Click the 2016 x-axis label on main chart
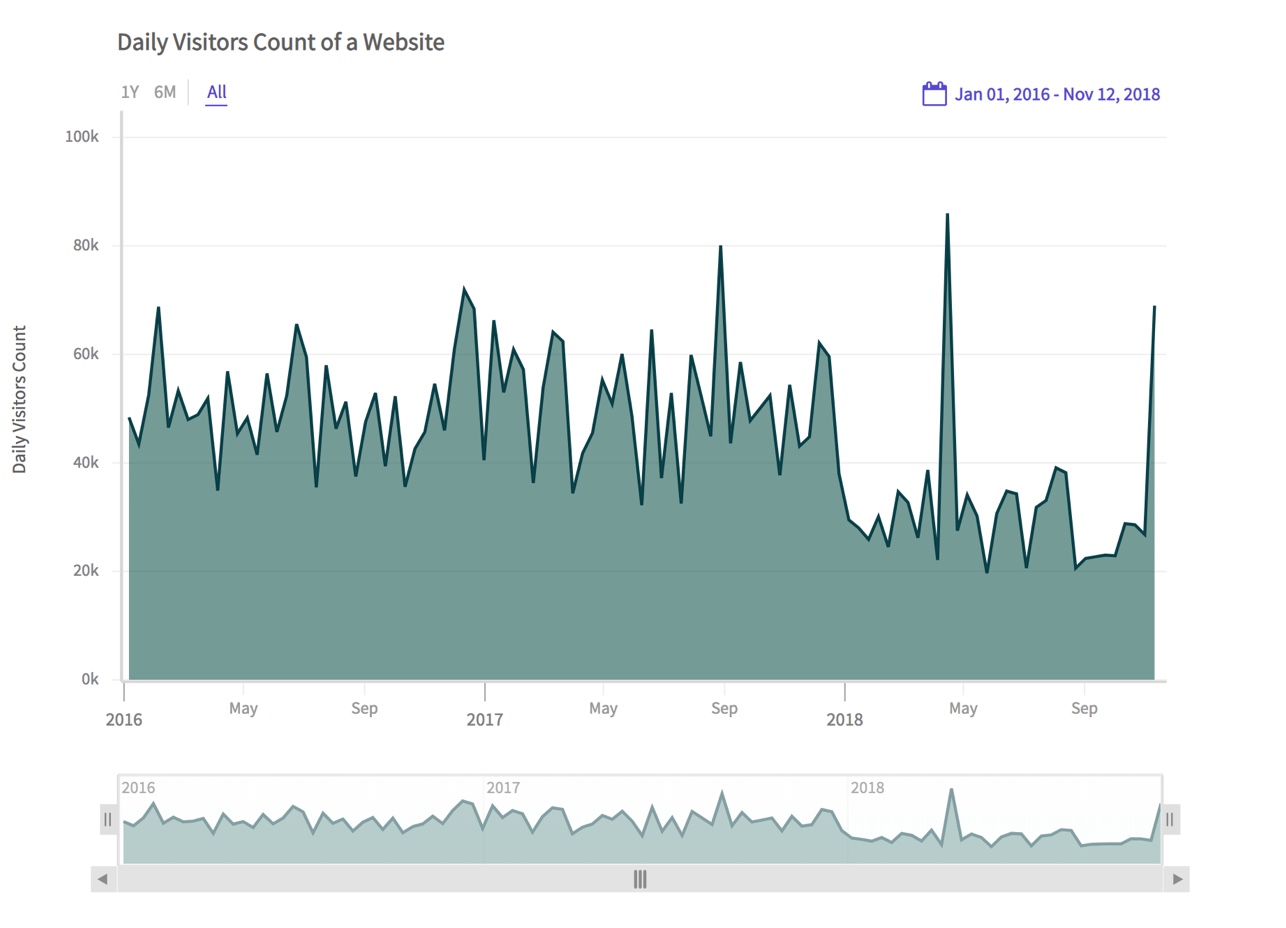The width and height of the screenshot is (1286, 928). coord(124,719)
